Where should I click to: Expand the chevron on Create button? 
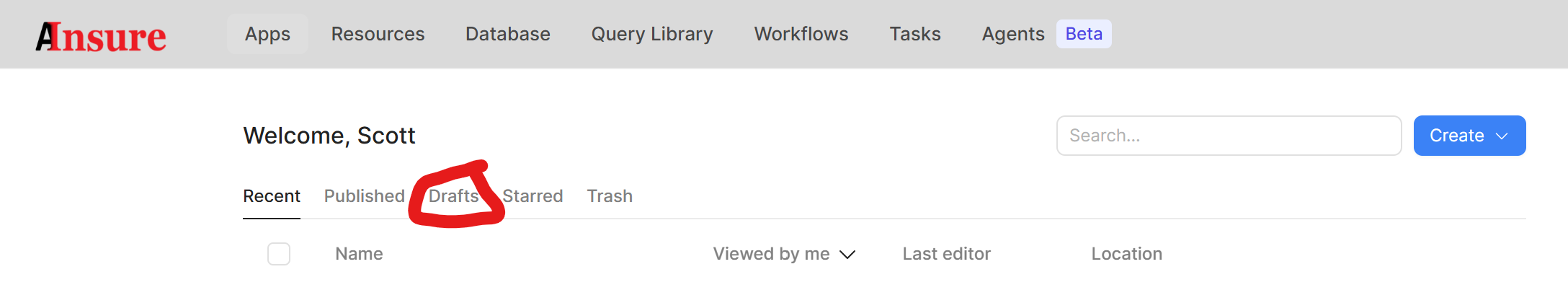click(x=1502, y=136)
